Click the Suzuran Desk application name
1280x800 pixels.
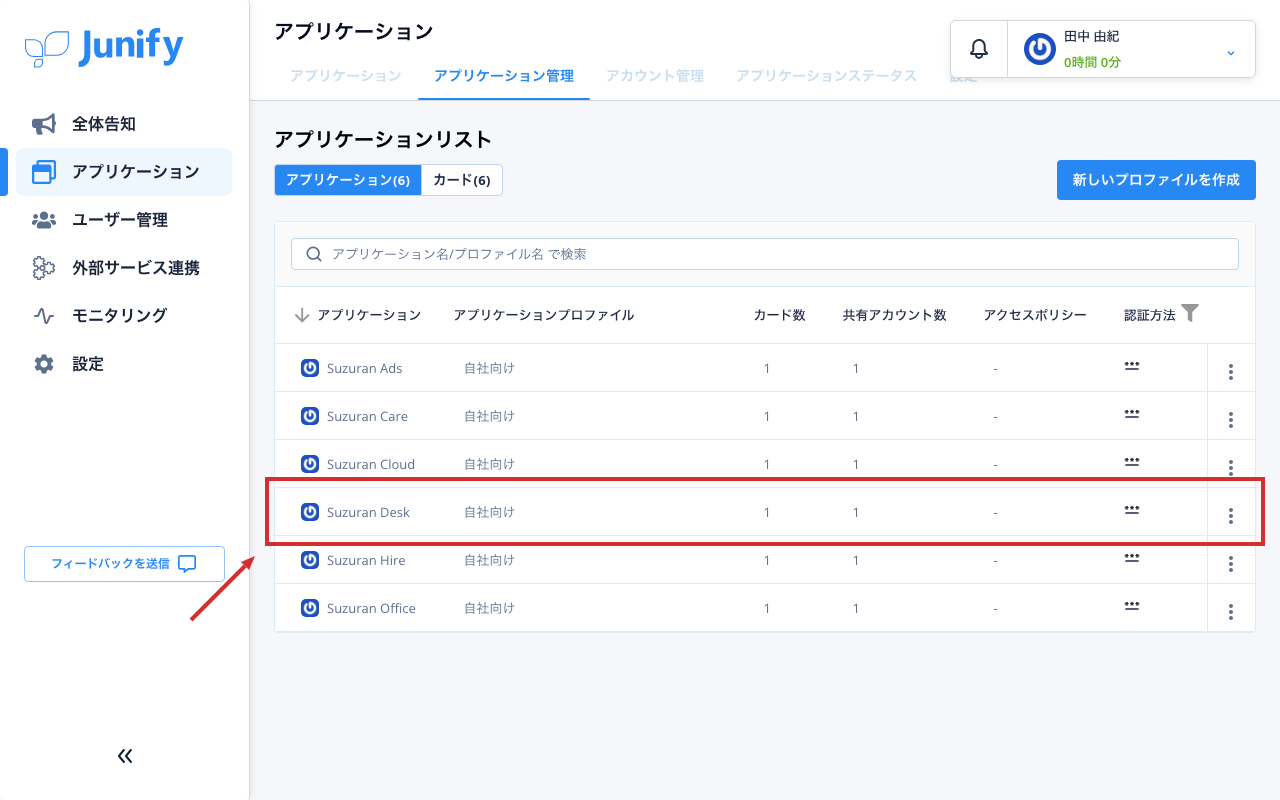click(368, 512)
